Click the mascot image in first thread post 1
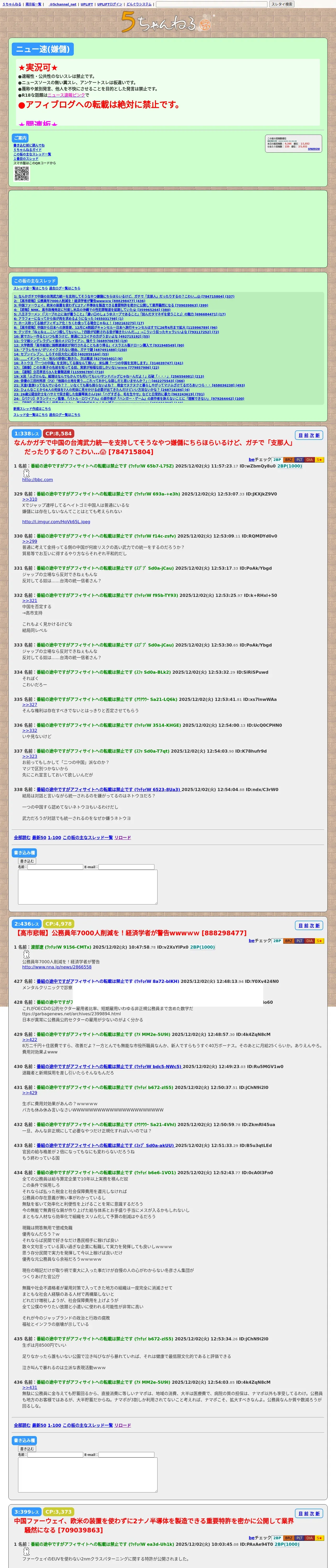Screen dimensions: 336x1568 (x=26, y=473)
